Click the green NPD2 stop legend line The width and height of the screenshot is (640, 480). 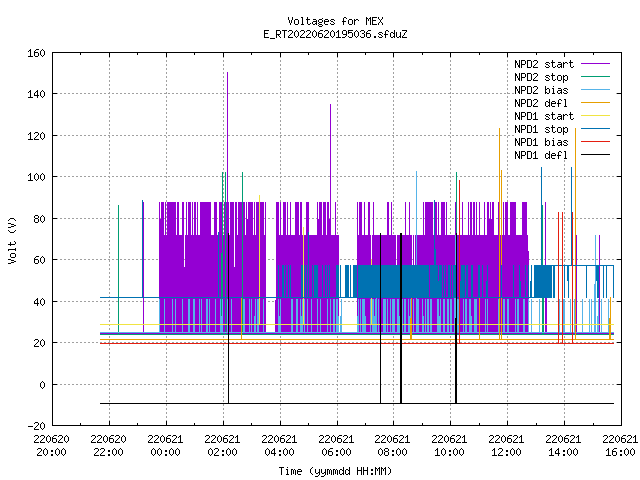pyautogui.click(x=595, y=77)
